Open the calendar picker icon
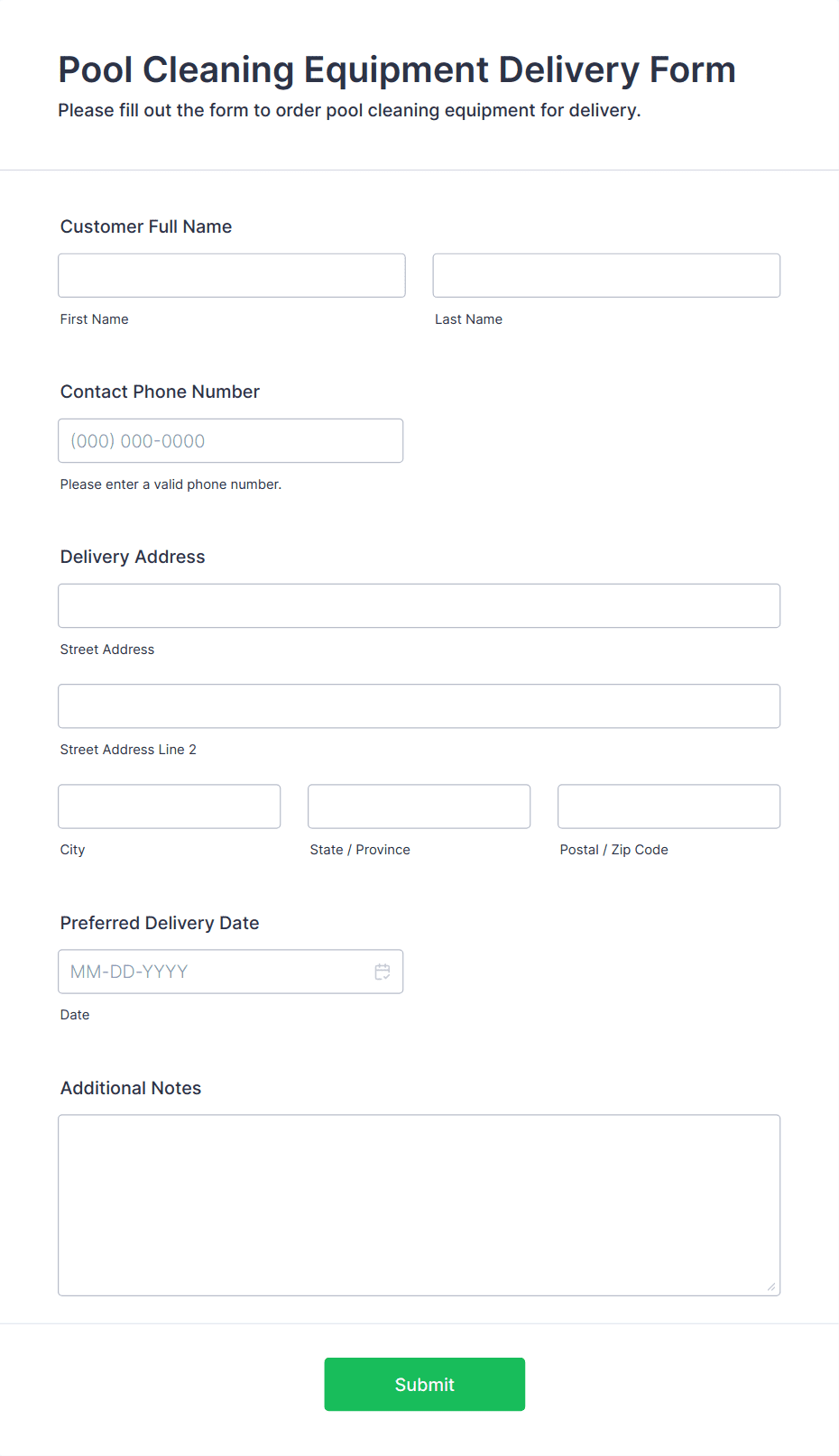This screenshot has width=839, height=1456. [x=383, y=972]
